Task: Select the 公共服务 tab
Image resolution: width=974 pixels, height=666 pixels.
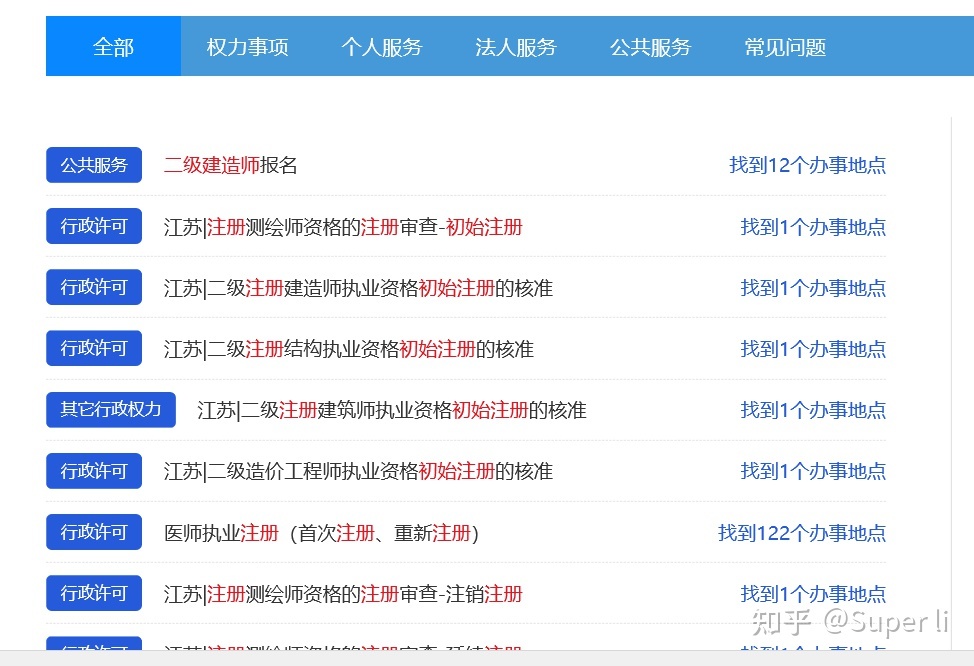Action: (x=649, y=46)
